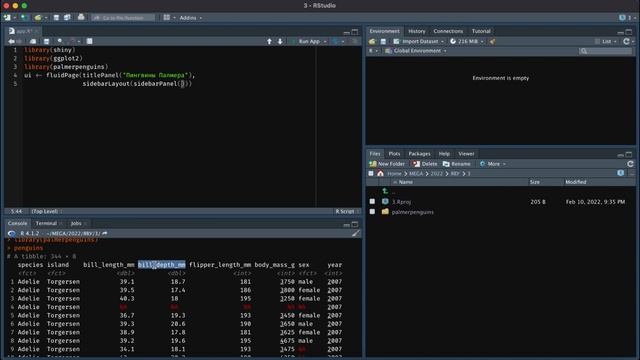Switch to the History tab
Viewport: 640px width, 360px height.
pyautogui.click(x=416, y=31)
